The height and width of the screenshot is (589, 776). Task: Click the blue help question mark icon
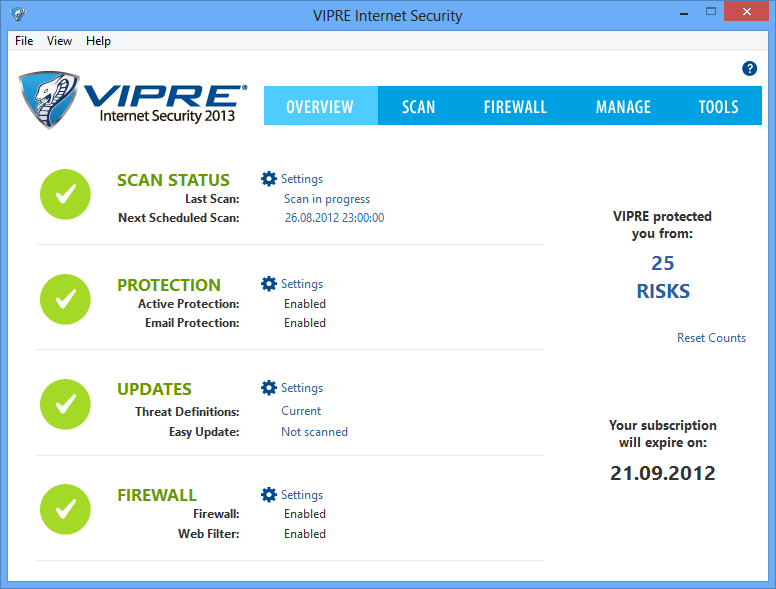[749, 68]
